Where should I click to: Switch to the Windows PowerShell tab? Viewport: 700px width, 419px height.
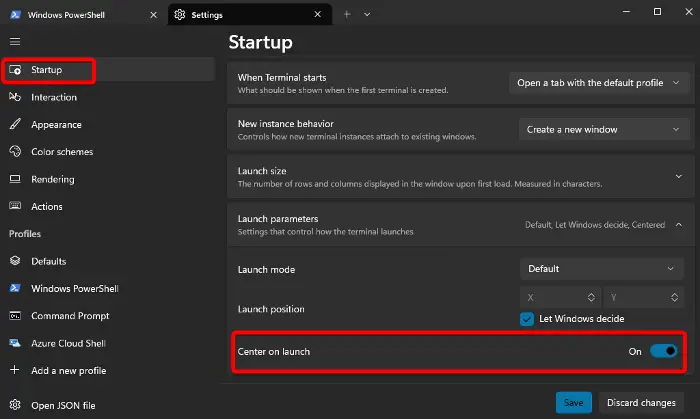(x=83, y=15)
